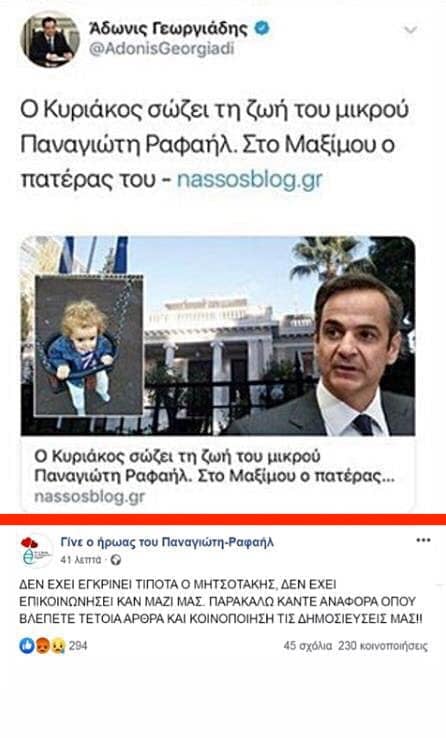Follow the nassosblog.gr link in tweet text

pos(249,179)
